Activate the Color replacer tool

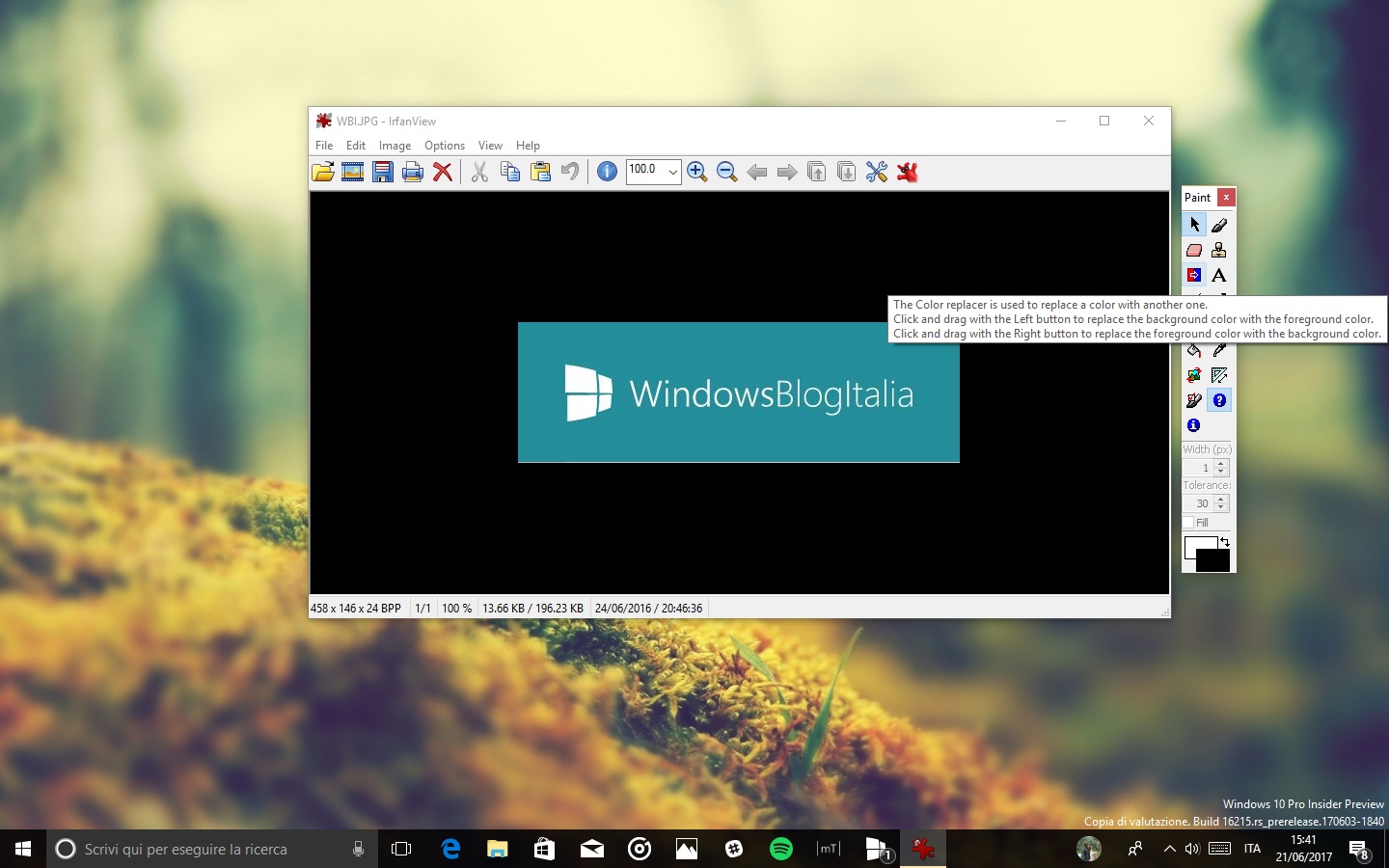(1194, 275)
